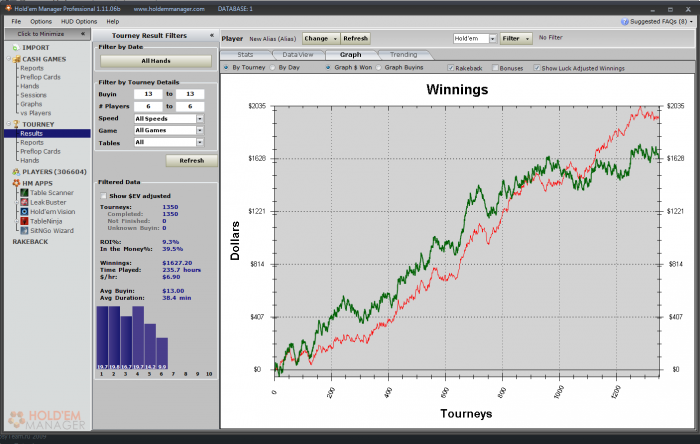Screen dimensions: 700x444
Task: Select Results under Tourney
Action: coord(47,133)
